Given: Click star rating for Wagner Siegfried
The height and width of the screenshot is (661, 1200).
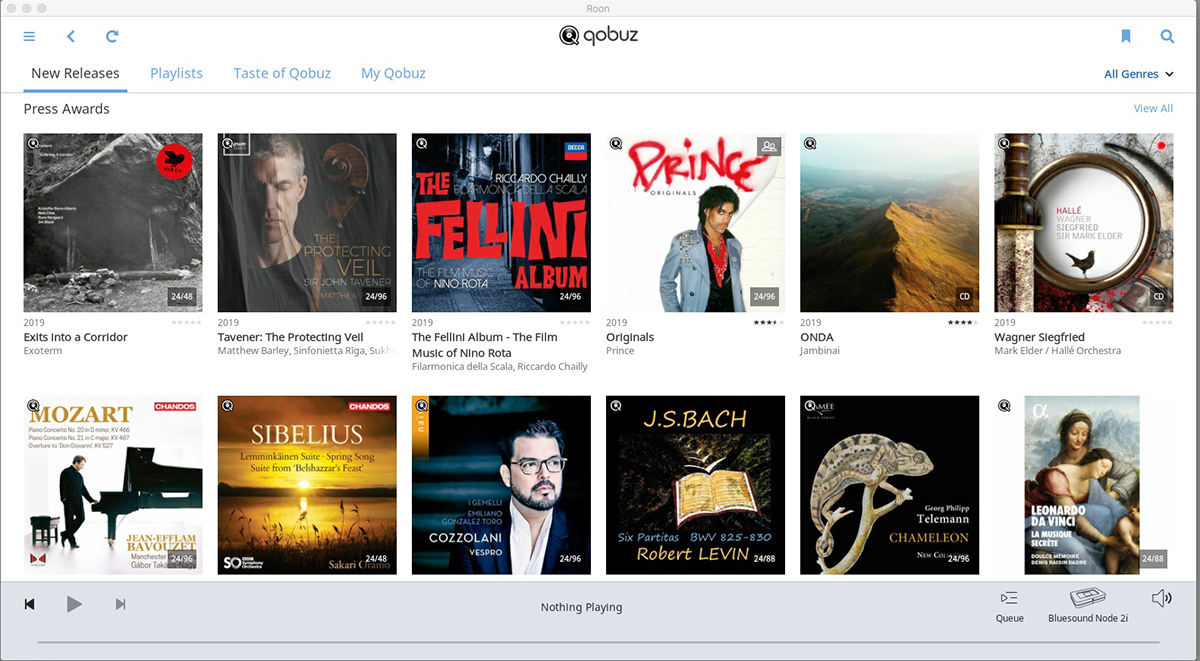Looking at the screenshot, I should click(1157, 323).
